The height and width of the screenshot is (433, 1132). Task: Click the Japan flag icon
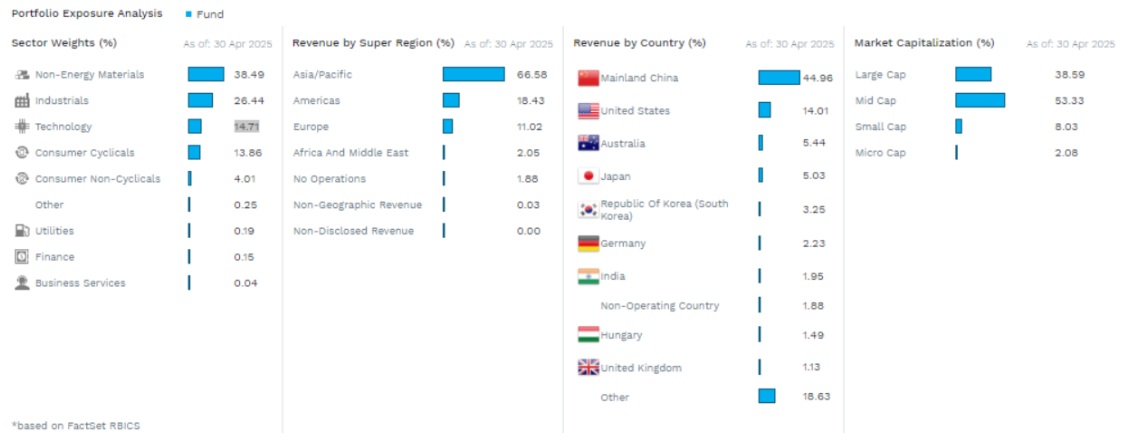[x=588, y=177]
